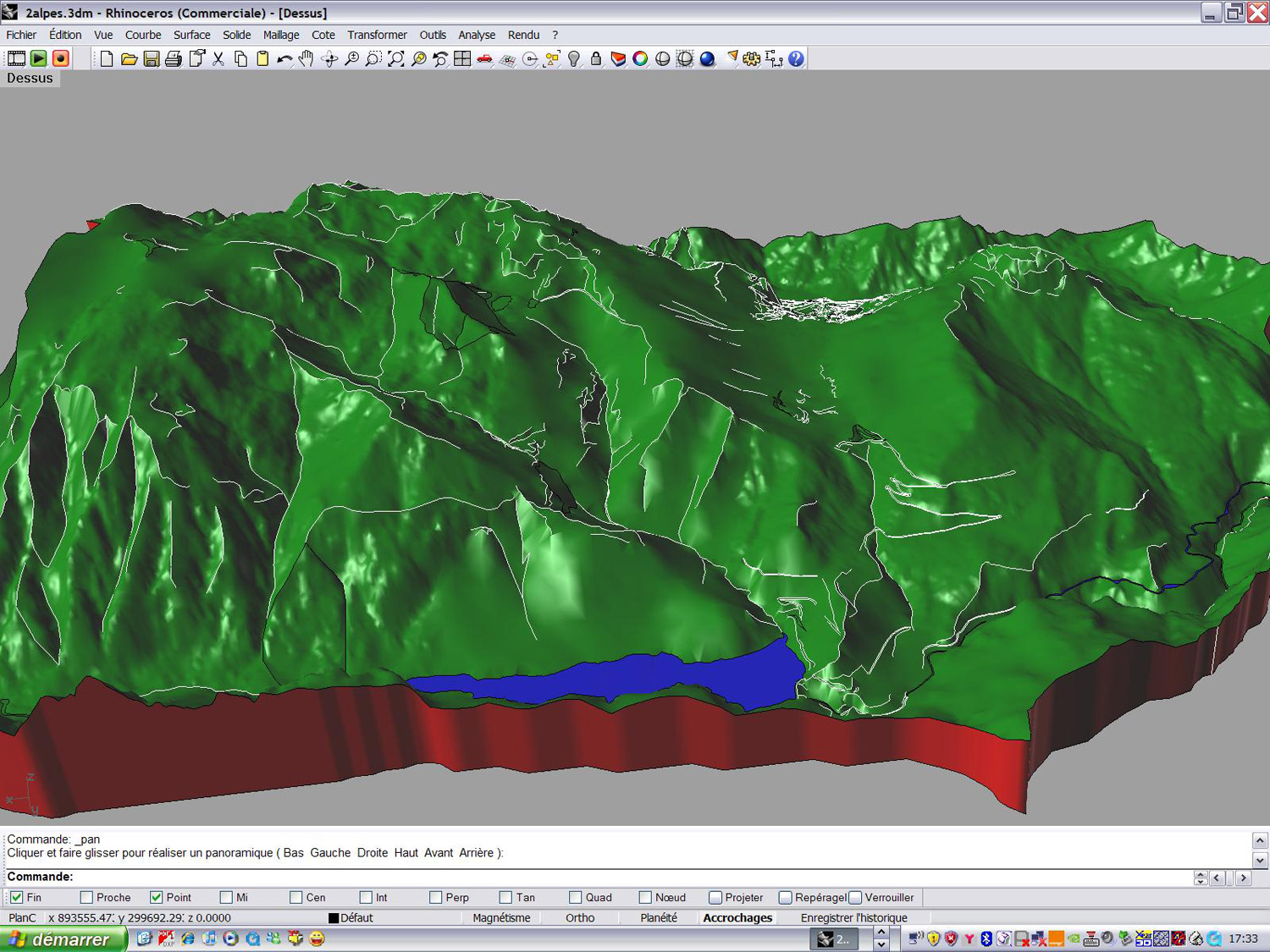Toggle Ortho mode in the status bar
1270x952 pixels.
pos(580,917)
